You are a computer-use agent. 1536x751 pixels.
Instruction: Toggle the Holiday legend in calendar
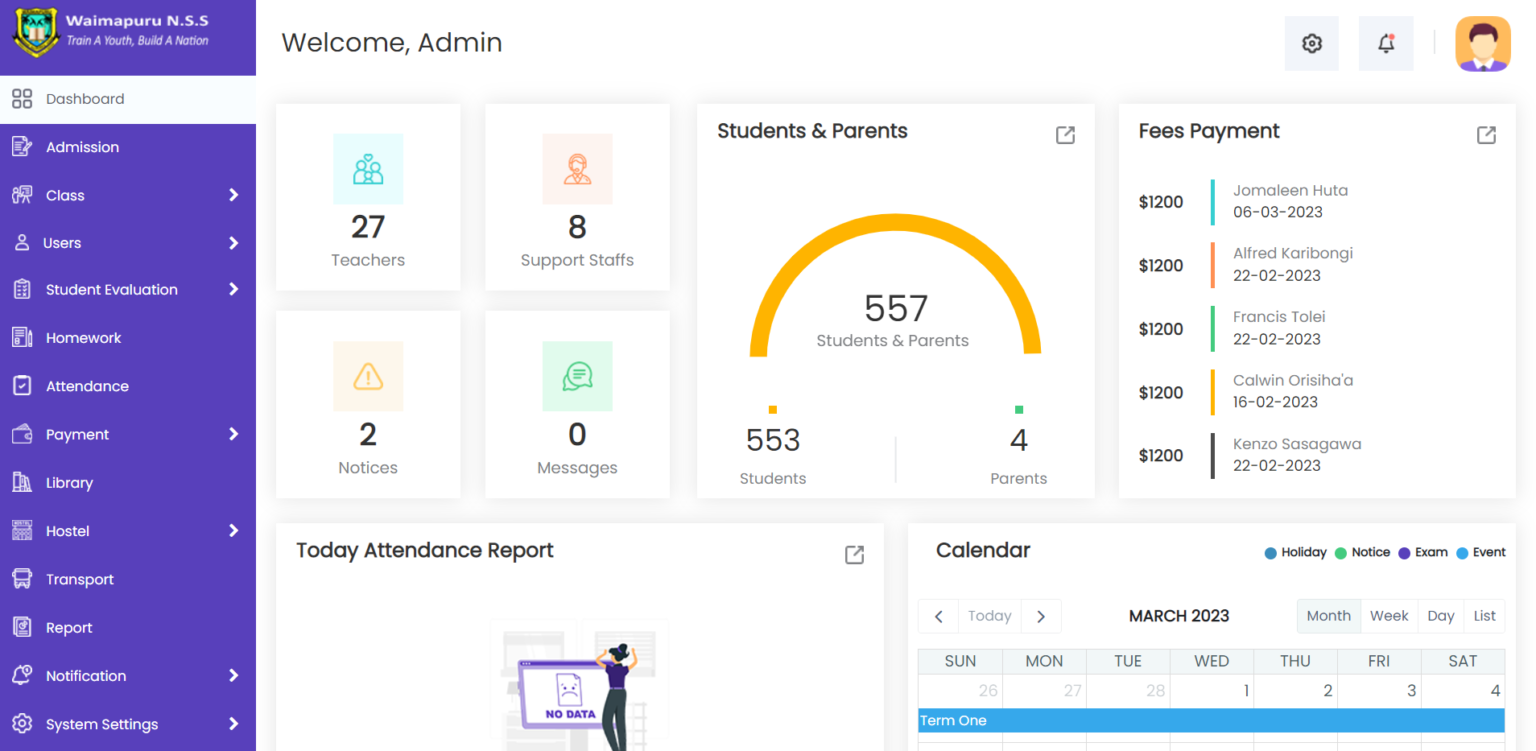(1295, 552)
